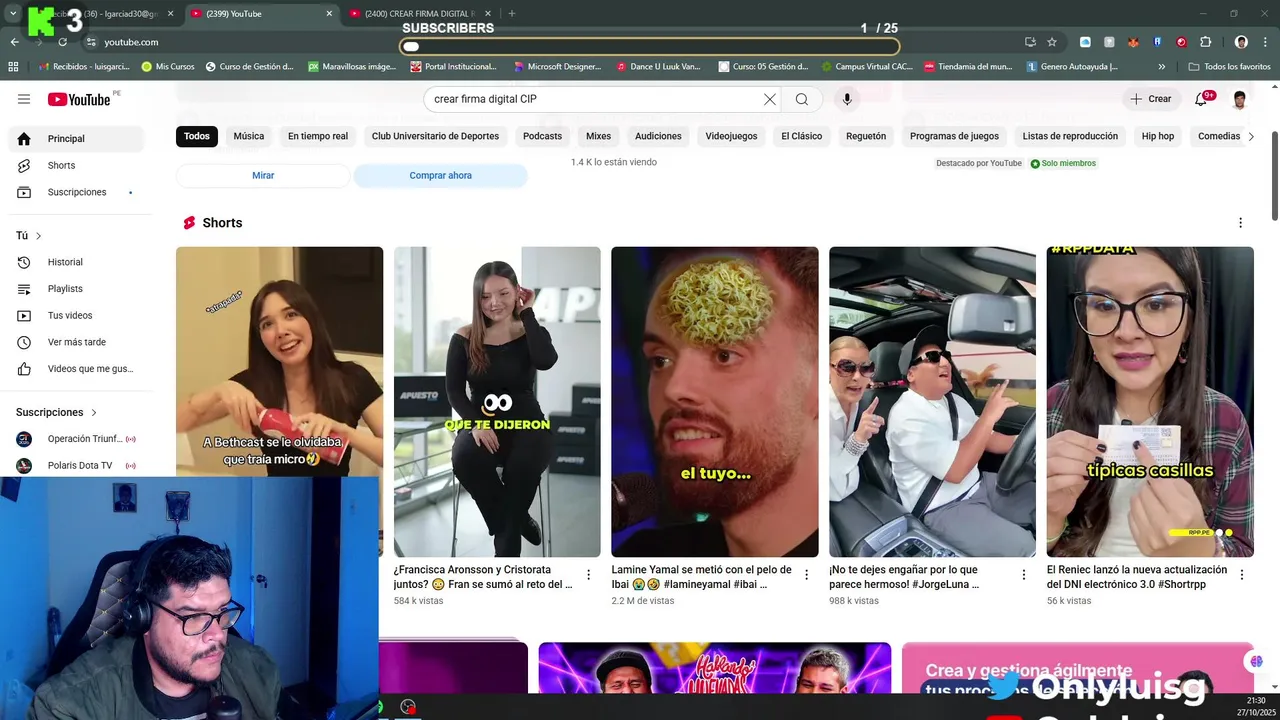Expand the Suscripciones section heading

57,412
